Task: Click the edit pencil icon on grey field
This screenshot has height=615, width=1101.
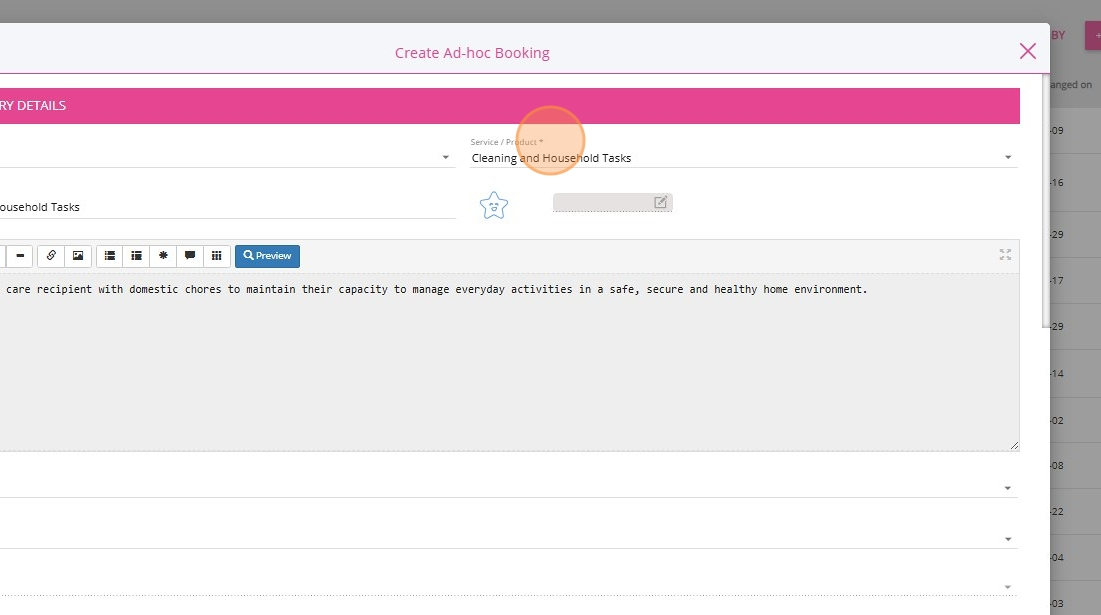Action: [660, 202]
